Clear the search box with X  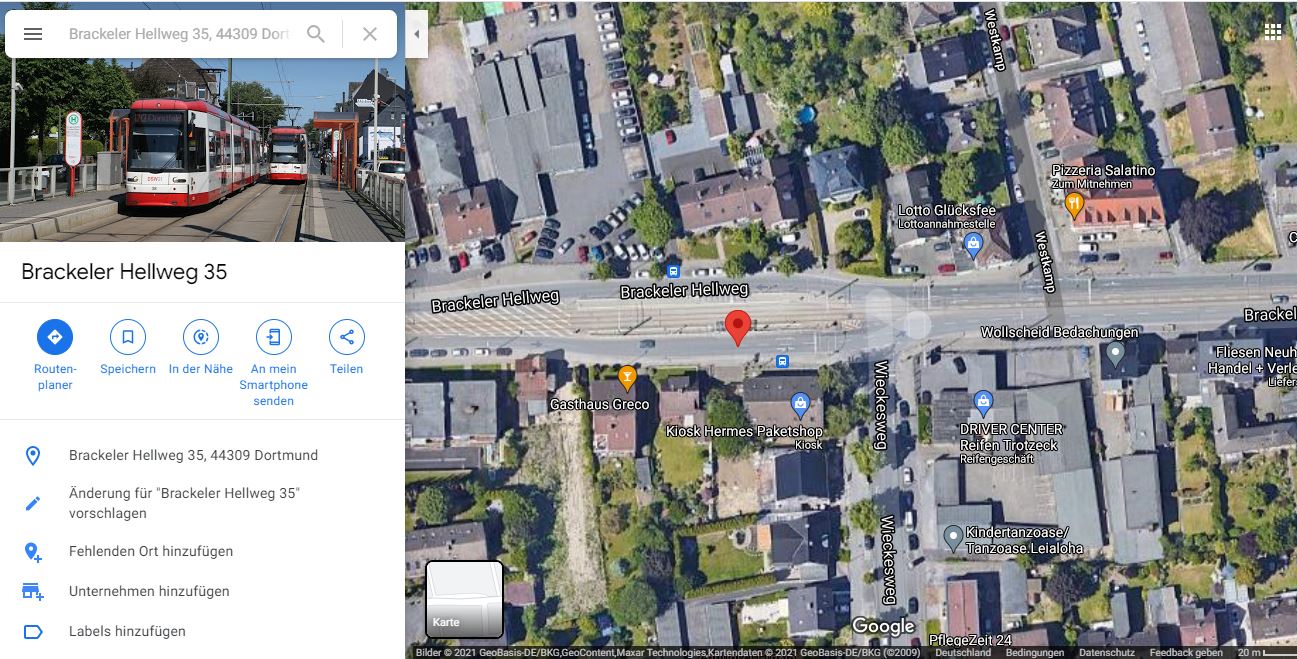(370, 34)
